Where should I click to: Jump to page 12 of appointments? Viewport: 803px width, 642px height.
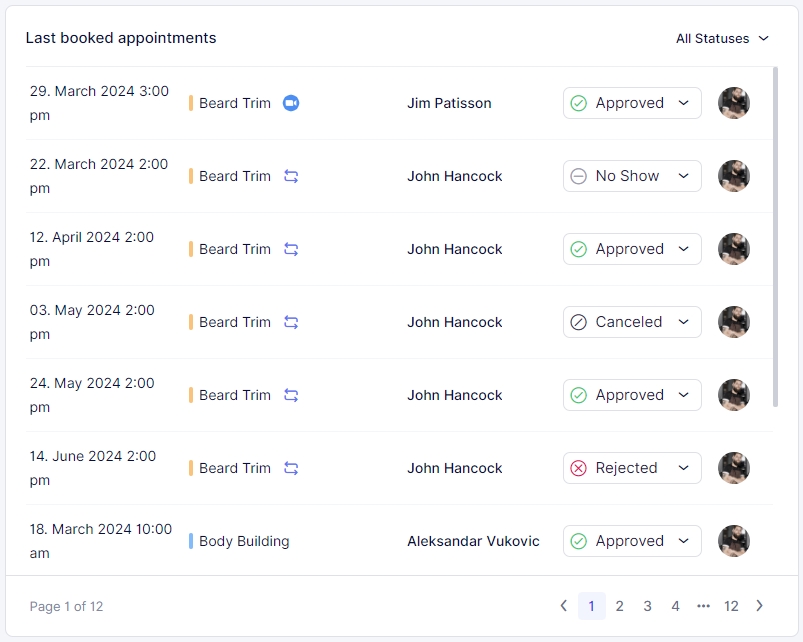tap(731, 606)
